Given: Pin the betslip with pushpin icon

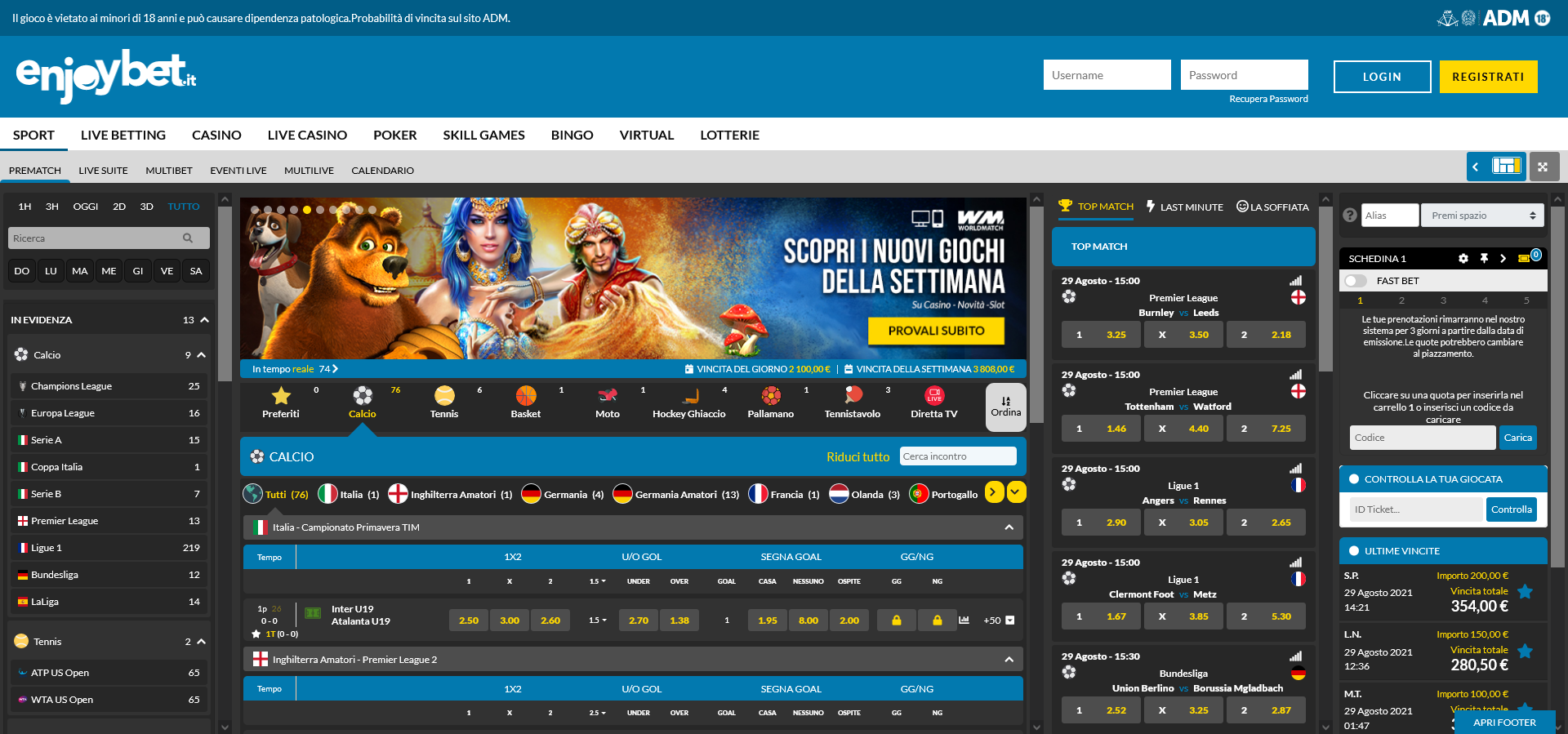Looking at the screenshot, I should [x=1484, y=258].
